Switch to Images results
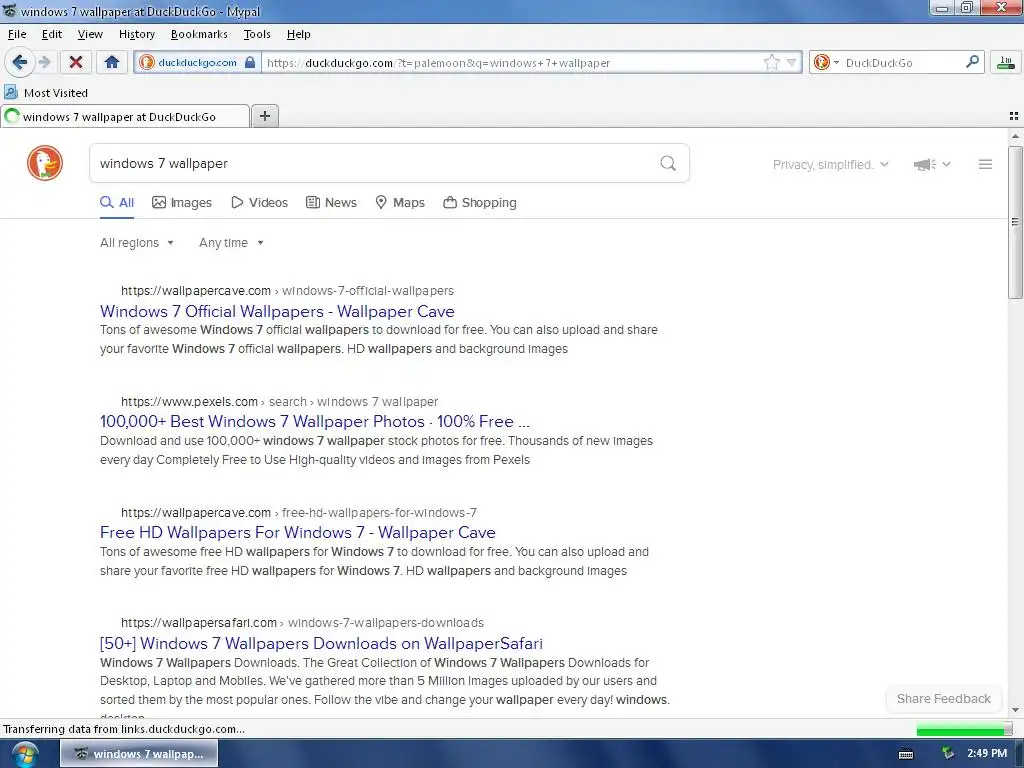 point(182,202)
